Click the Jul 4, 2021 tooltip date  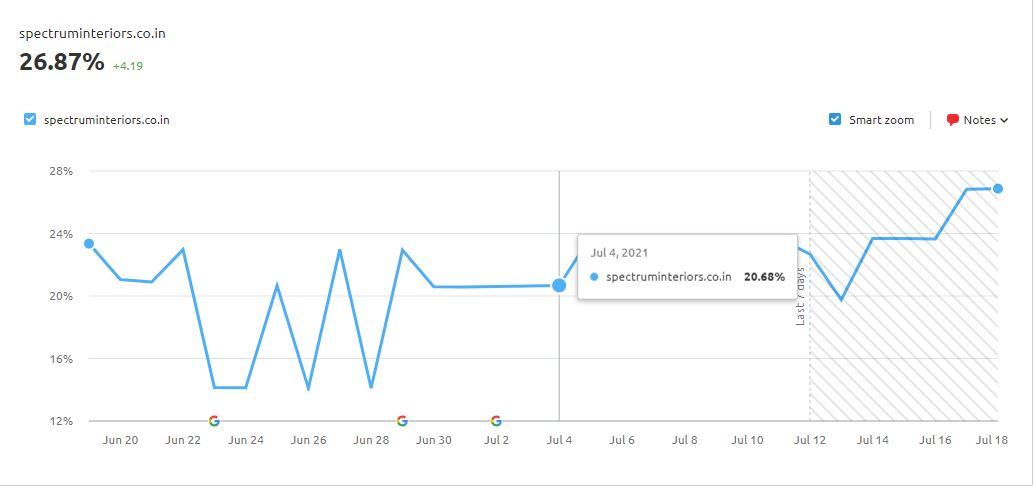(x=619, y=253)
